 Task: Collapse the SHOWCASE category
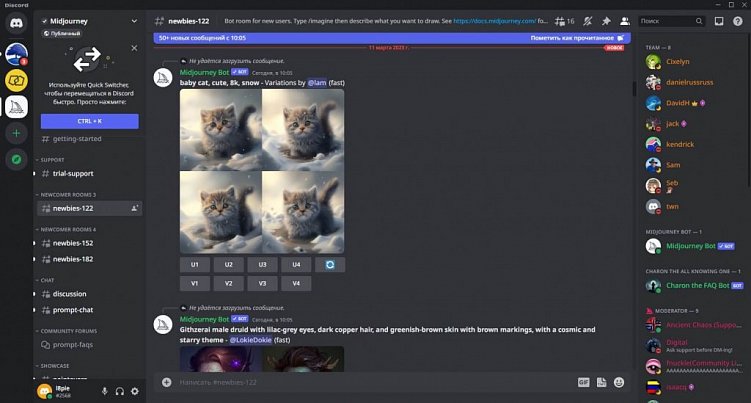pos(54,366)
